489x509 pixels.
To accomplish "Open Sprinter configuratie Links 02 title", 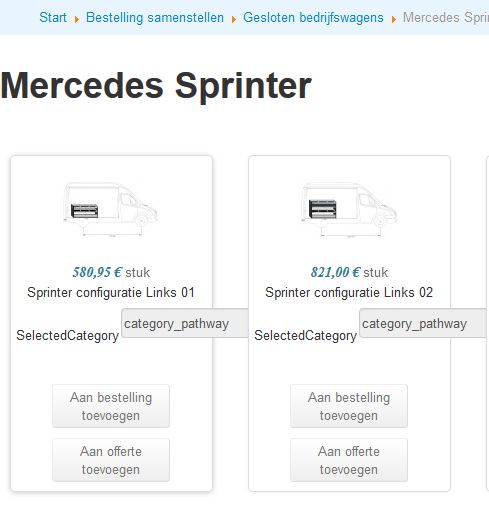I will pos(349,293).
